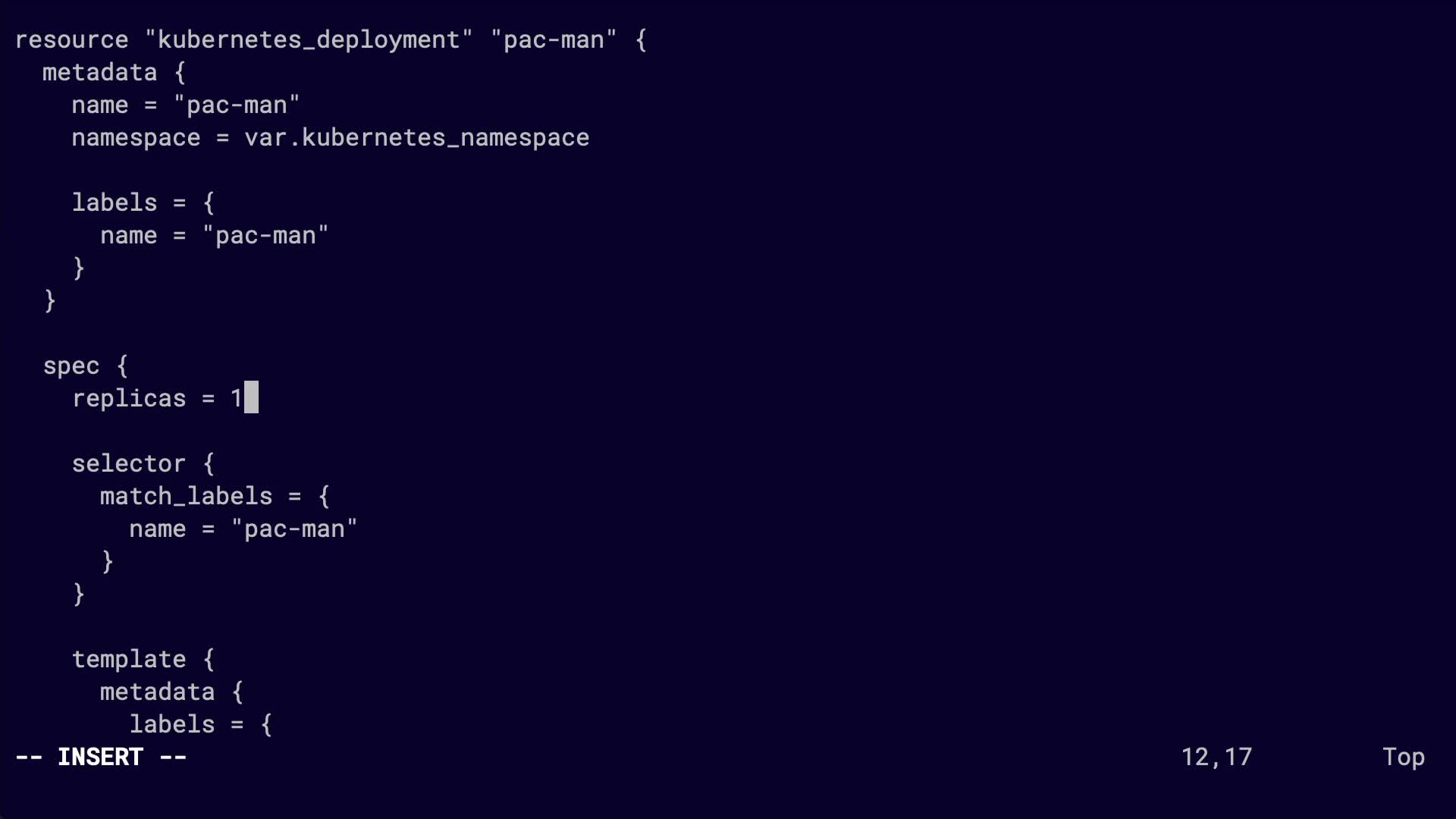This screenshot has height=819, width=1456.
Task: Click "labels" under the top metadata block
Action: [115, 202]
